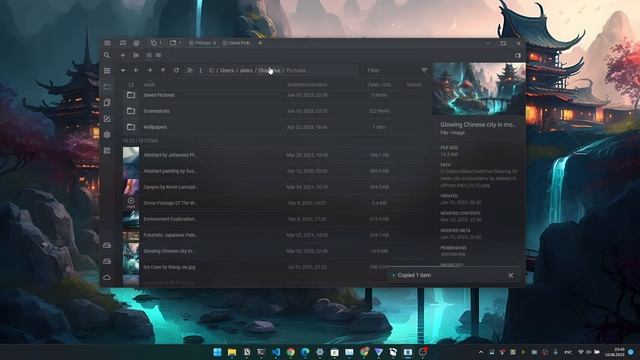
Task: Show hidden system tray icons chevron
Action: click(481, 352)
